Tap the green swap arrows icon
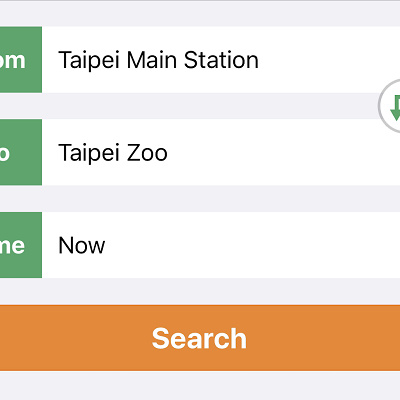 395,108
